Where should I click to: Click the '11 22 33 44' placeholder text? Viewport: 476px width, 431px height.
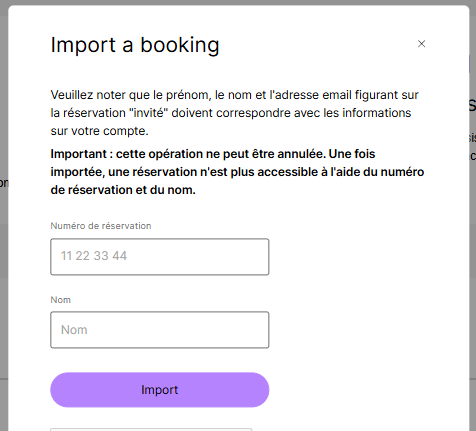click(94, 256)
